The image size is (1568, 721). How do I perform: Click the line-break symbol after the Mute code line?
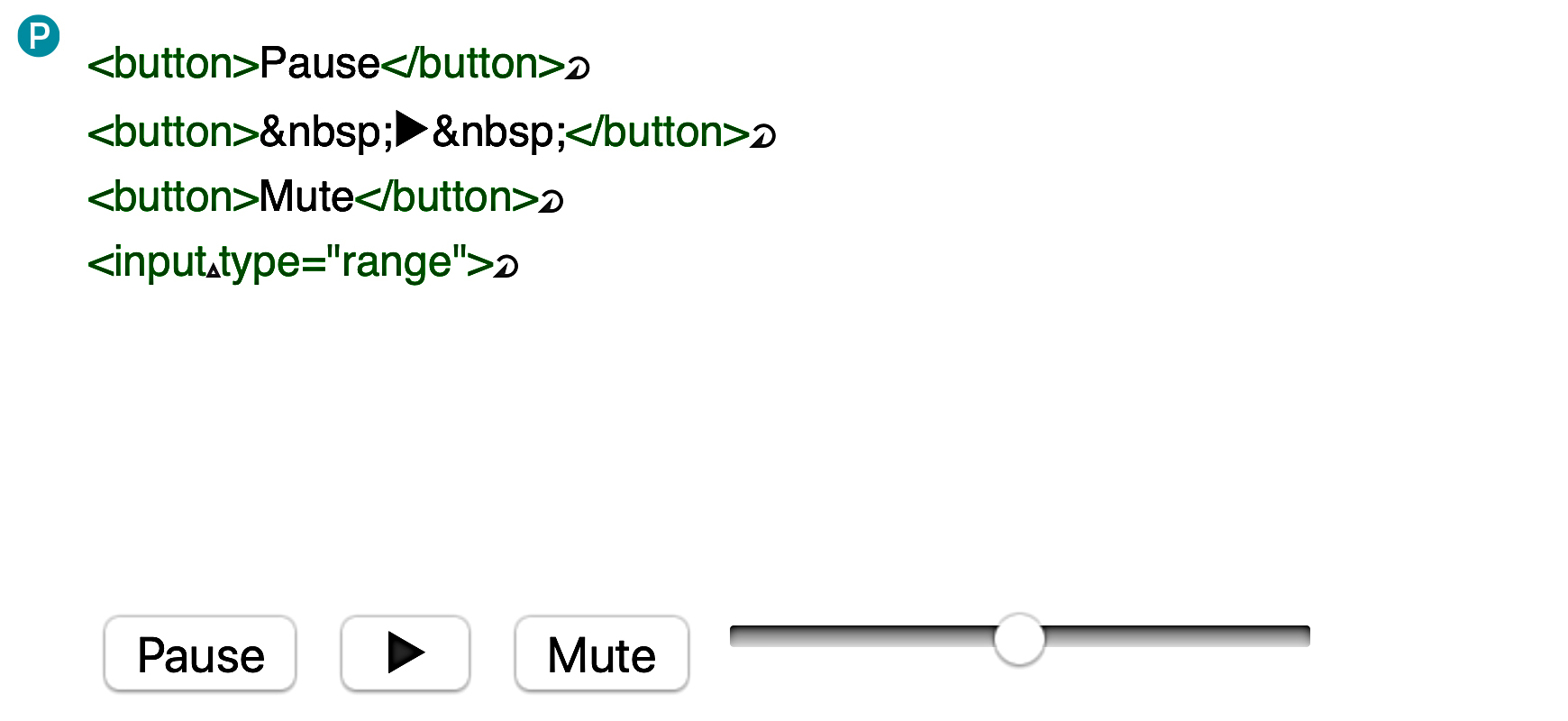552,200
